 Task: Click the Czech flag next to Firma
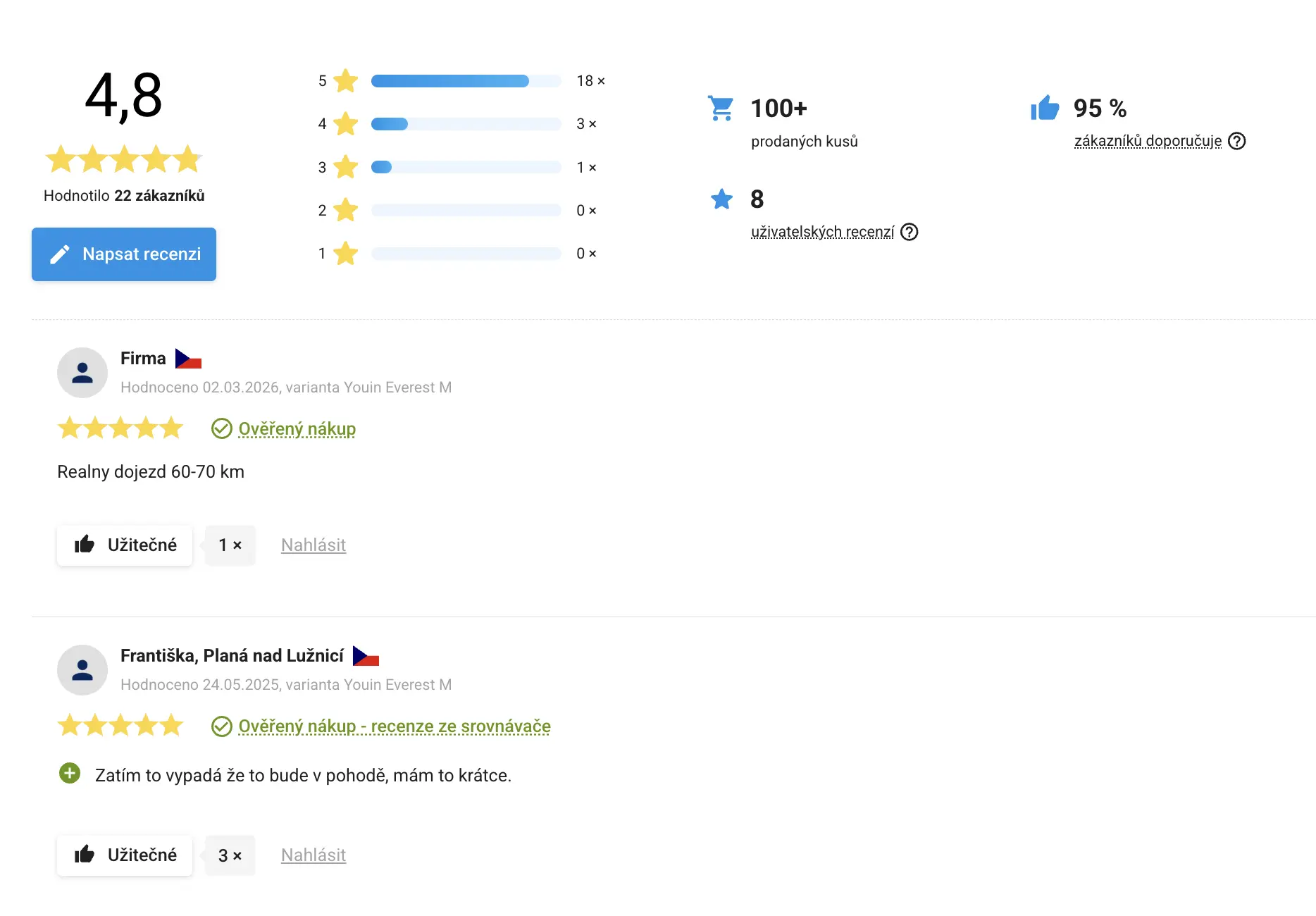pyautogui.click(x=188, y=359)
